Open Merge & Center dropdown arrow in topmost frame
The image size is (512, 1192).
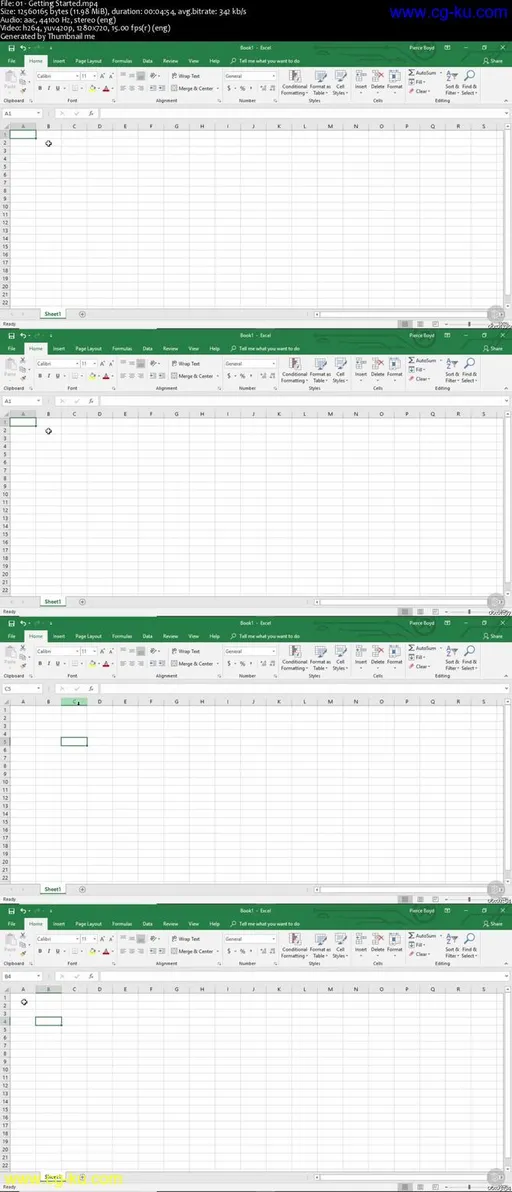tap(216, 89)
